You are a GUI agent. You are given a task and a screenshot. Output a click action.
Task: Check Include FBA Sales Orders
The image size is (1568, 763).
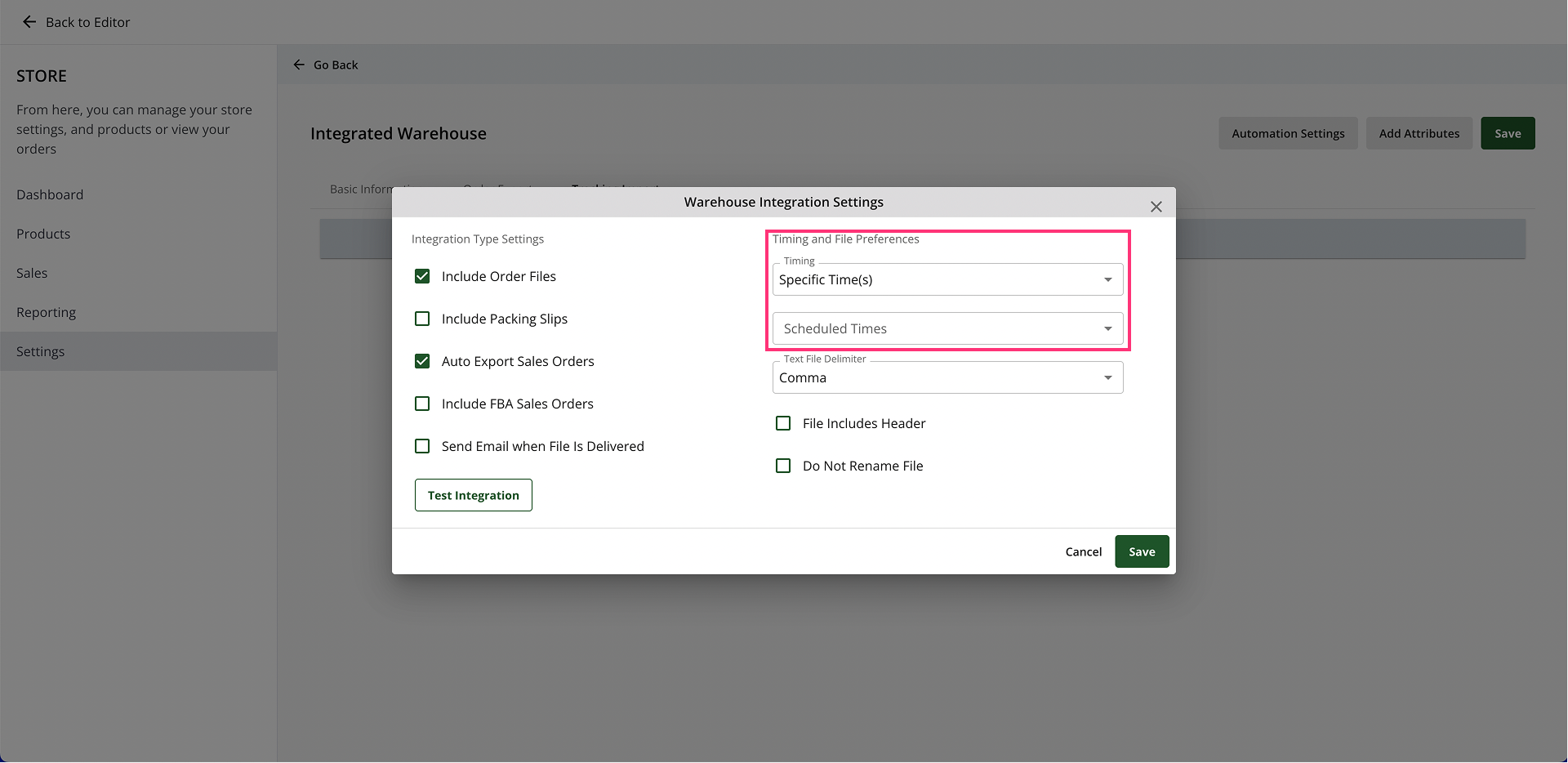point(422,404)
